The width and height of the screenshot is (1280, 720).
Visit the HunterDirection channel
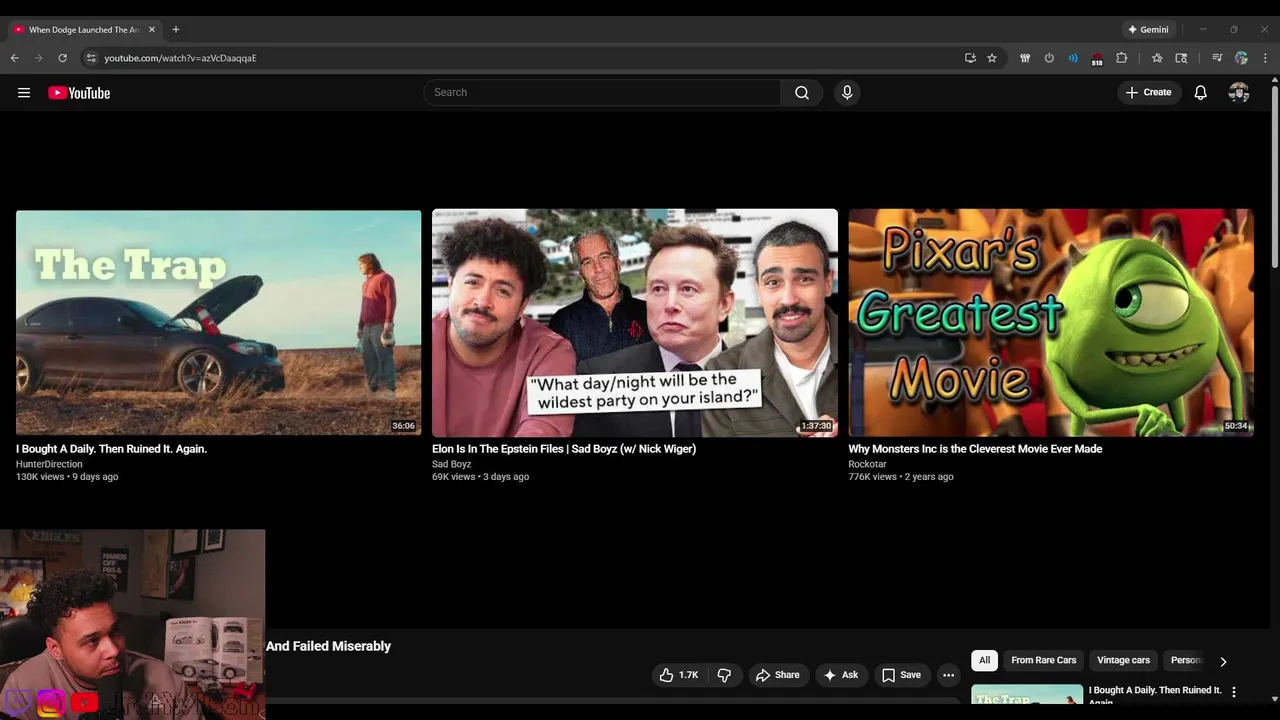(49, 464)
